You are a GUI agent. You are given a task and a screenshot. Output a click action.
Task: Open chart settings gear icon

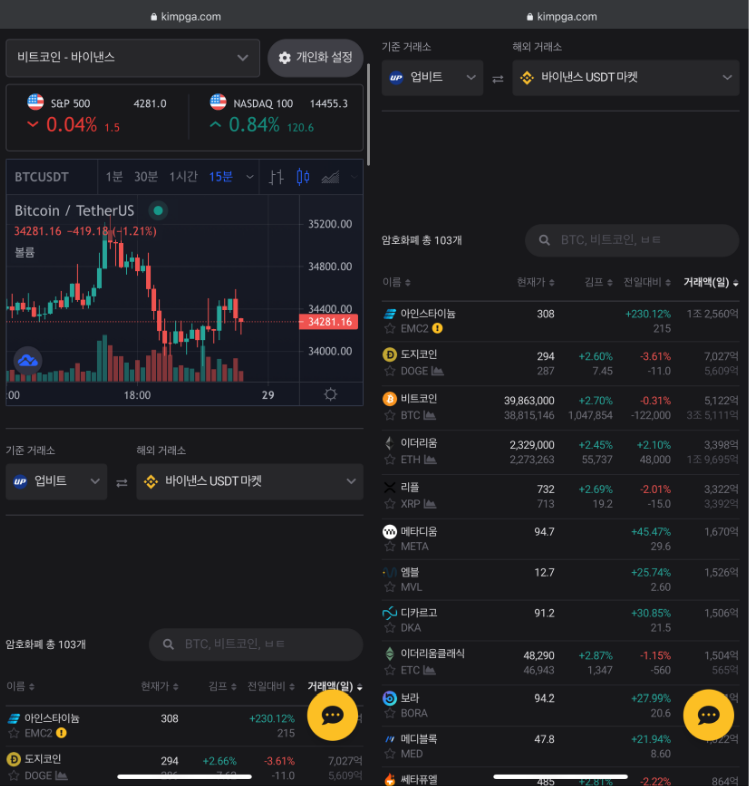tap(330, 395)
